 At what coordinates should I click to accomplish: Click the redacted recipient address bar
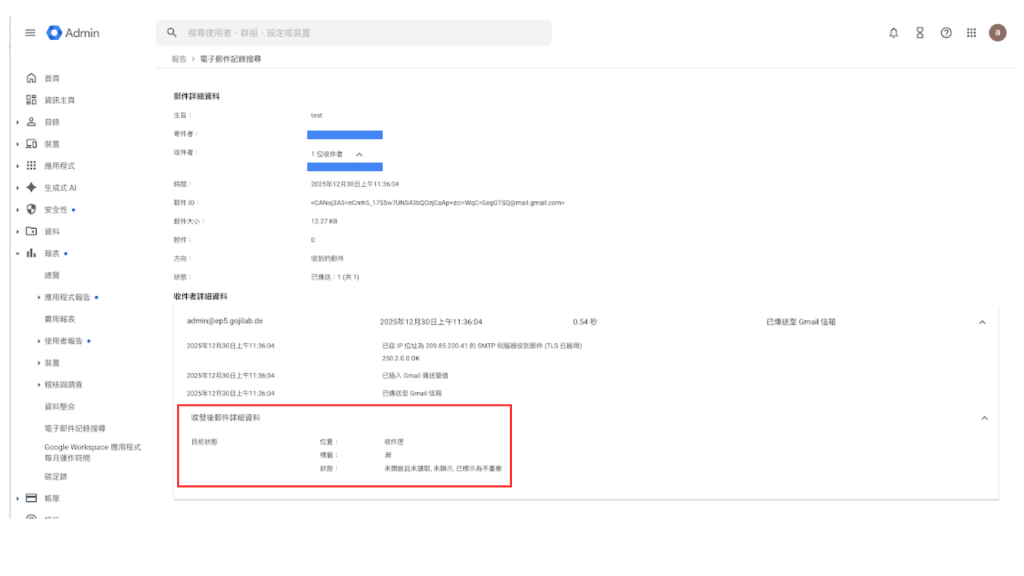345,167
